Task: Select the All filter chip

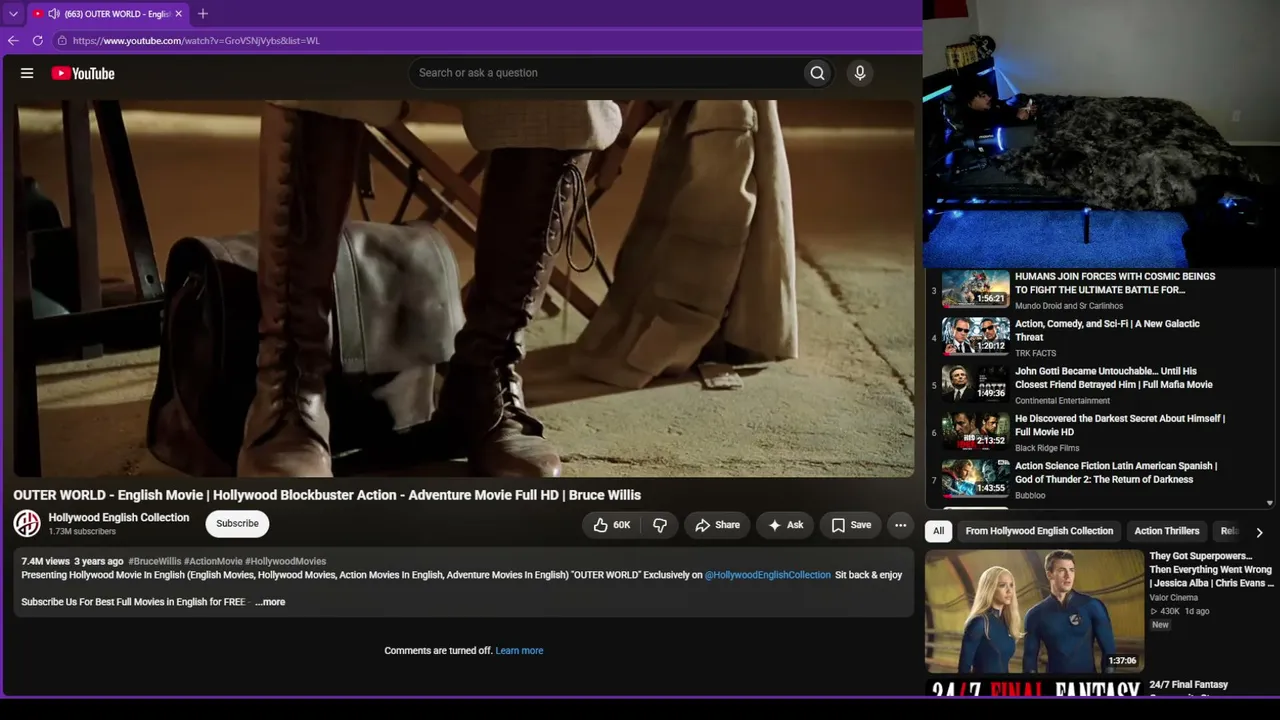Action: click(x=938, y=531)
